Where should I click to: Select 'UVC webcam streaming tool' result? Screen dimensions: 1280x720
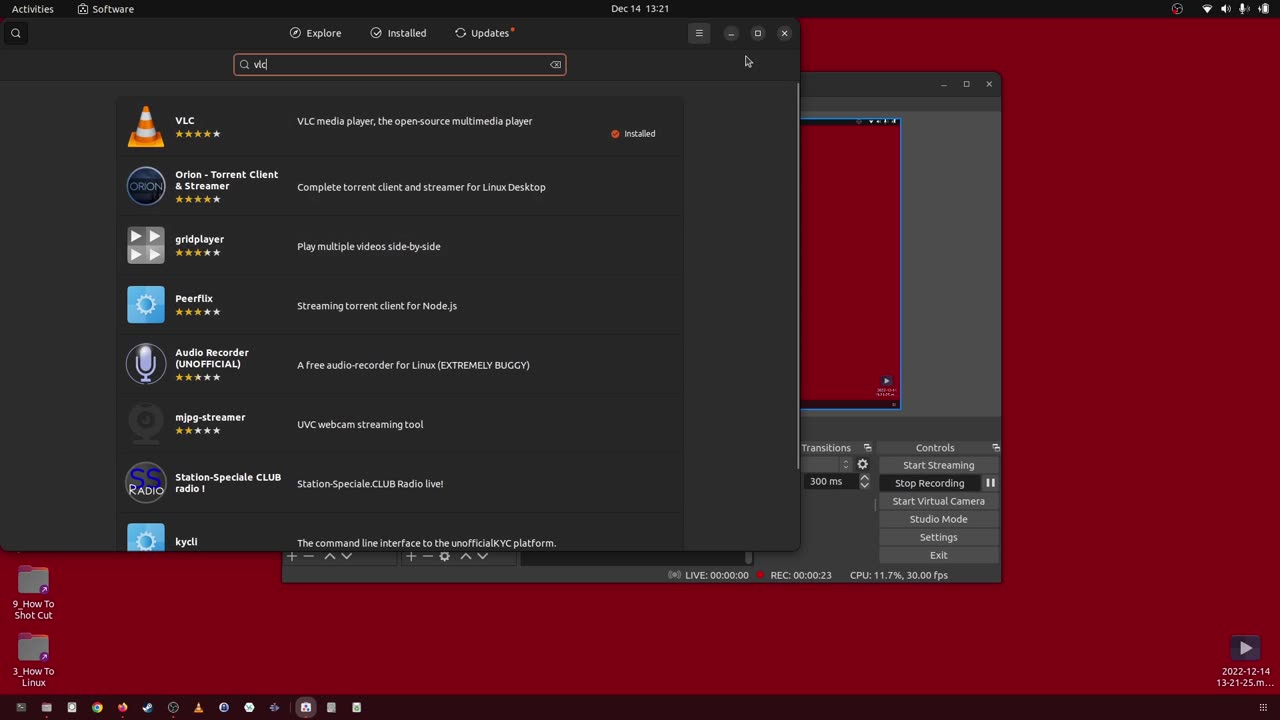click(360, 424)
